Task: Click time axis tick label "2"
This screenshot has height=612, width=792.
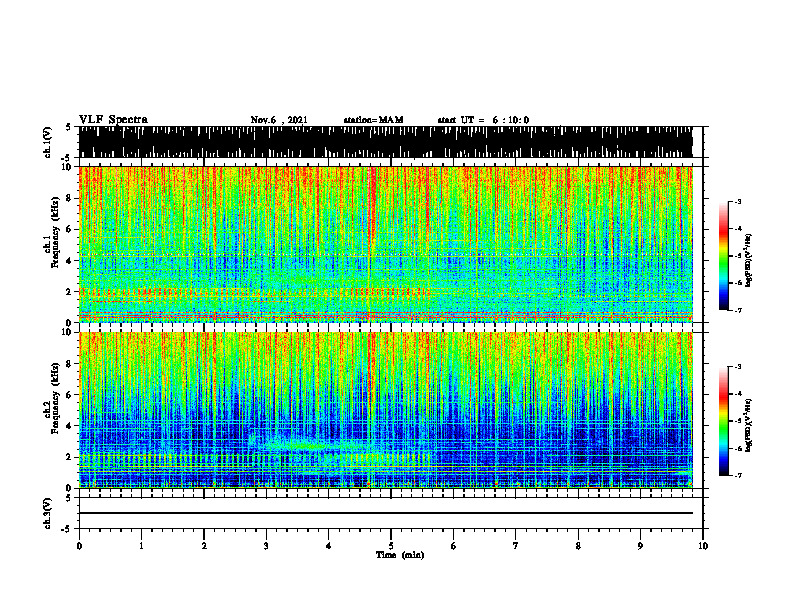Action: [x=204, y=546]
